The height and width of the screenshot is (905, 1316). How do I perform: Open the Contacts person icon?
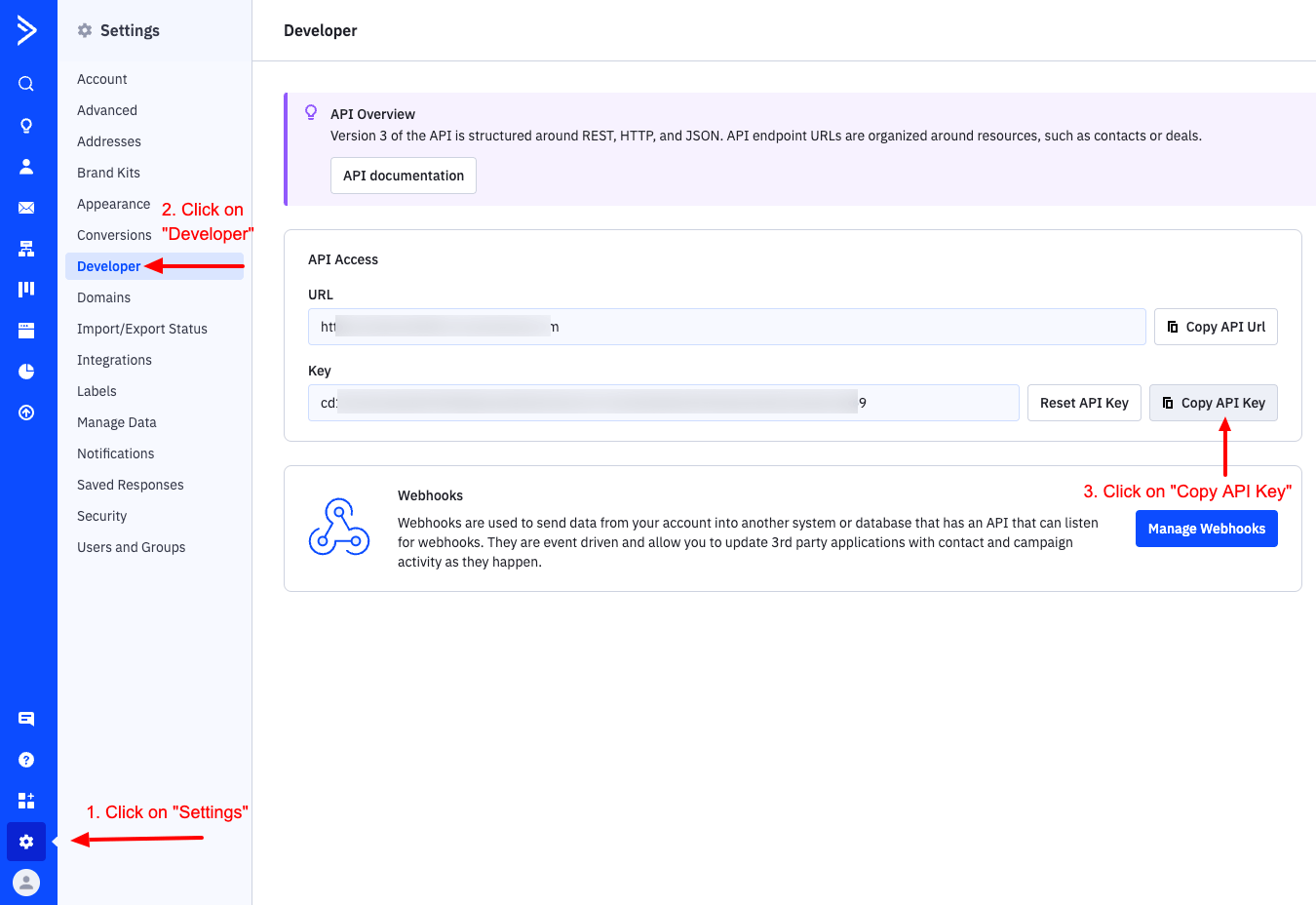(x=26, y=167)
